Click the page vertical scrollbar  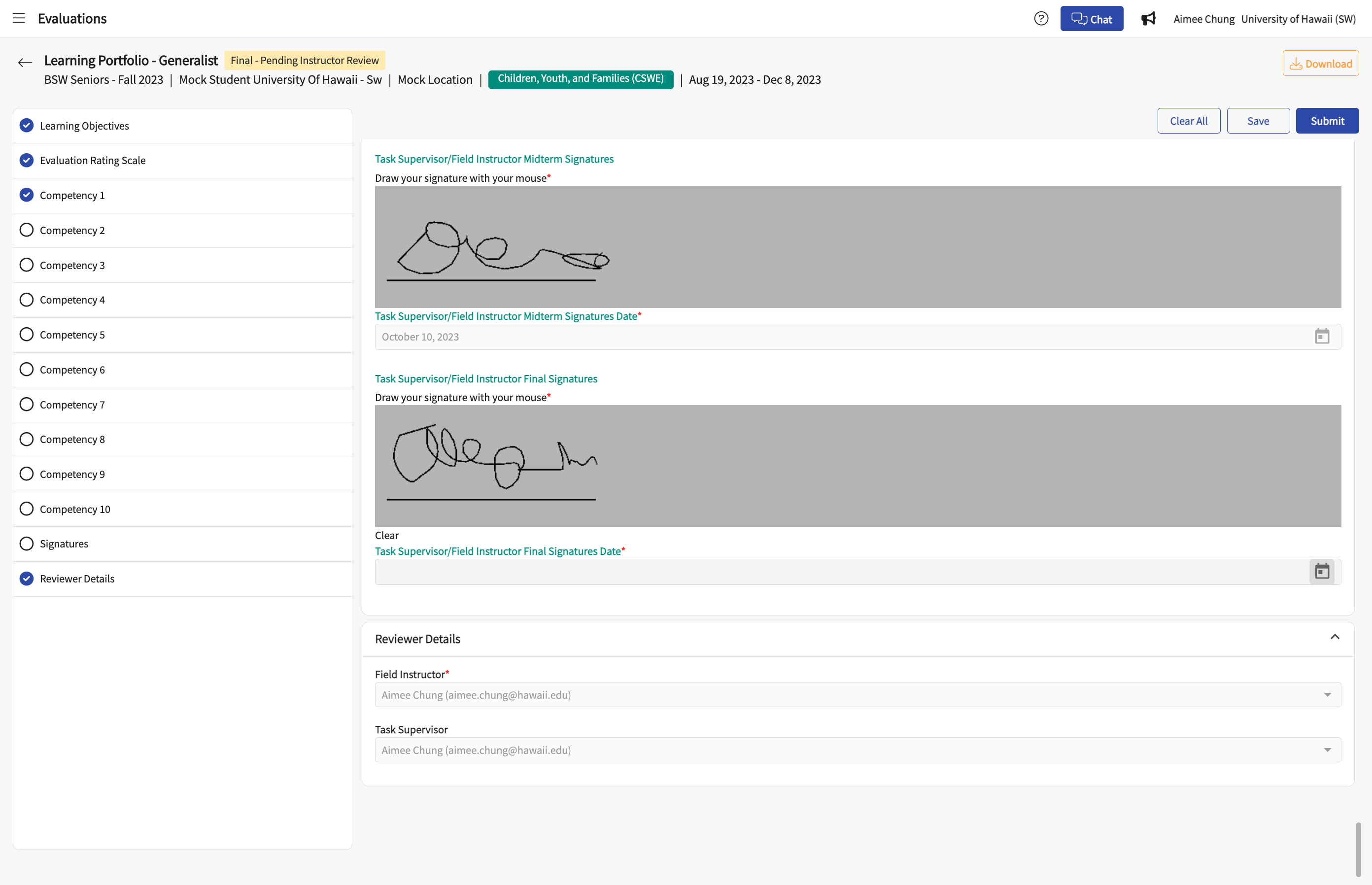pos(1358,850)
